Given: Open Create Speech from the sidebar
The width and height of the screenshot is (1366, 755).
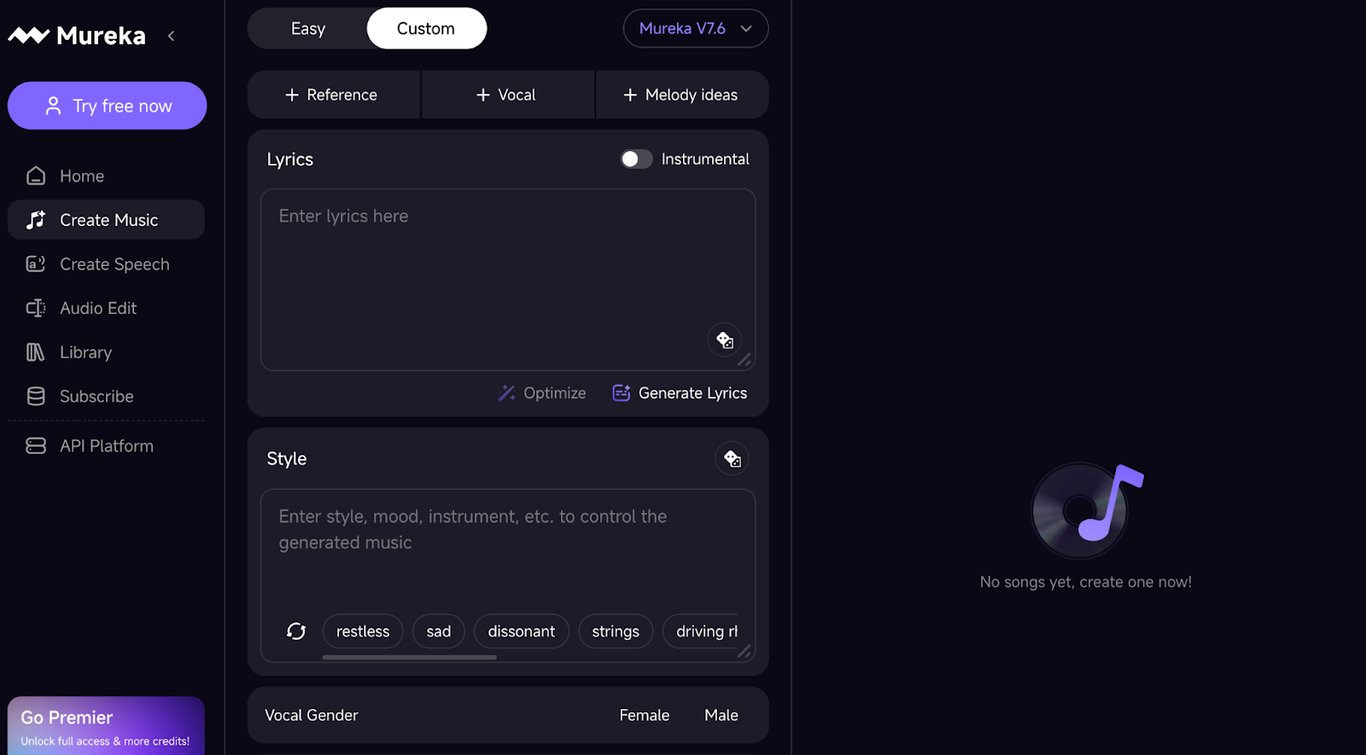Looking at the screenshot, I should tap(113, 263).
